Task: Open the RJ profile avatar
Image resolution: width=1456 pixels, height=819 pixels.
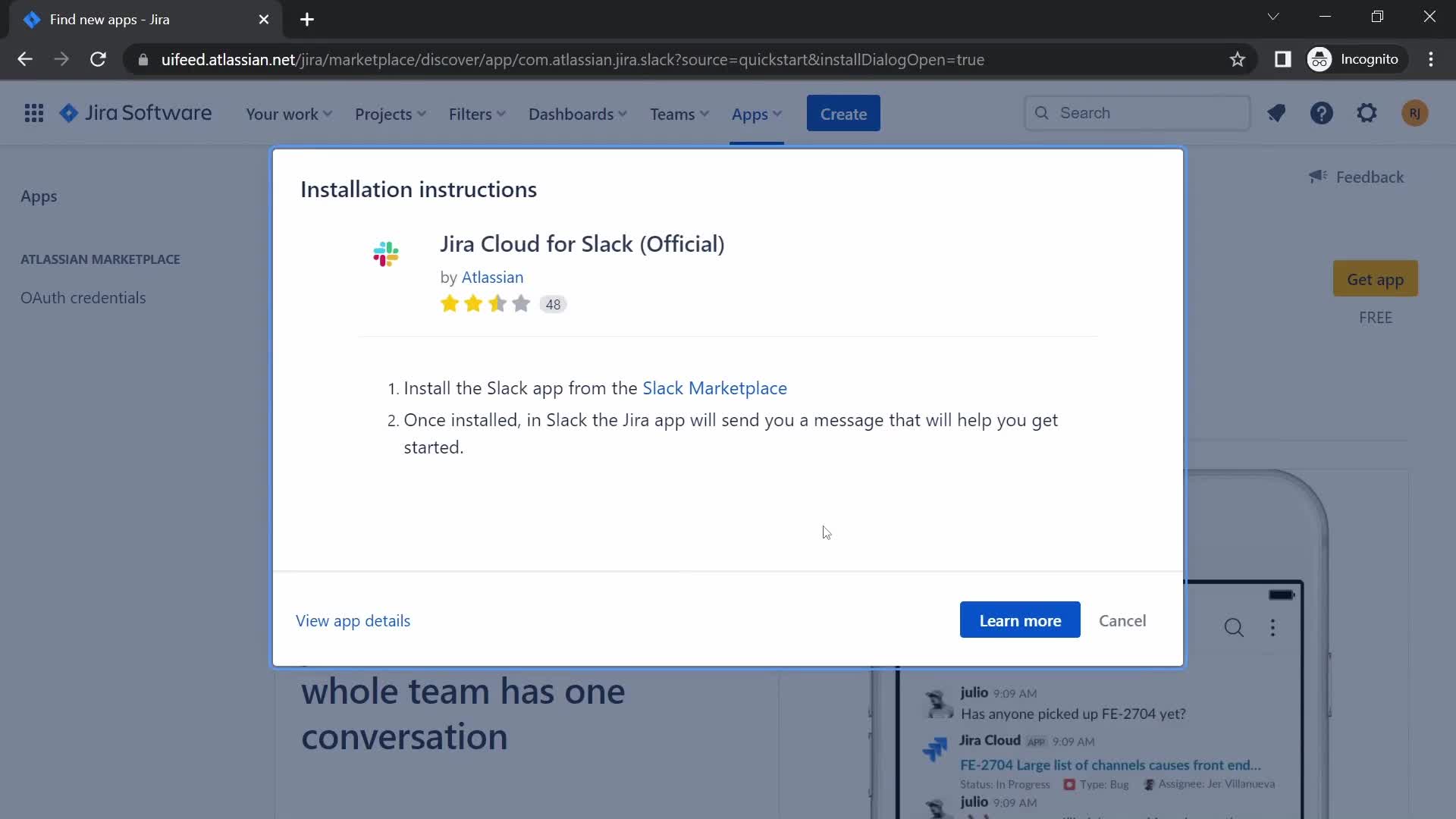Action: [1414, 114]
